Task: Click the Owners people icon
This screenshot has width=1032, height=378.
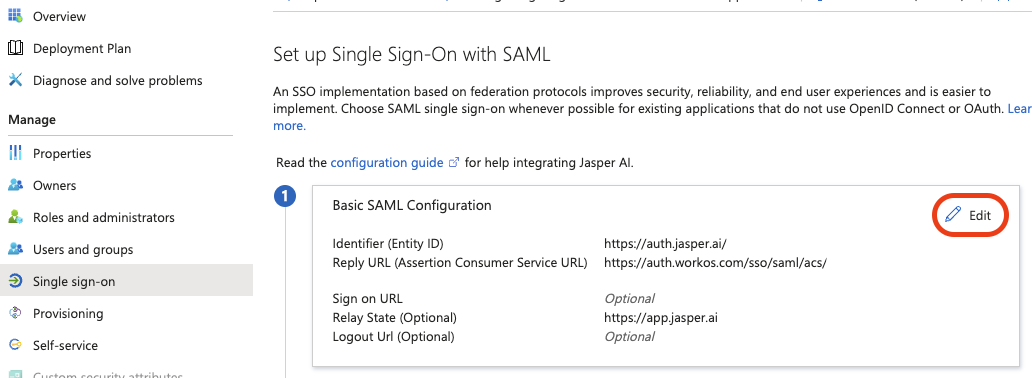Action: pyautogui.click(x=15, y=185)
